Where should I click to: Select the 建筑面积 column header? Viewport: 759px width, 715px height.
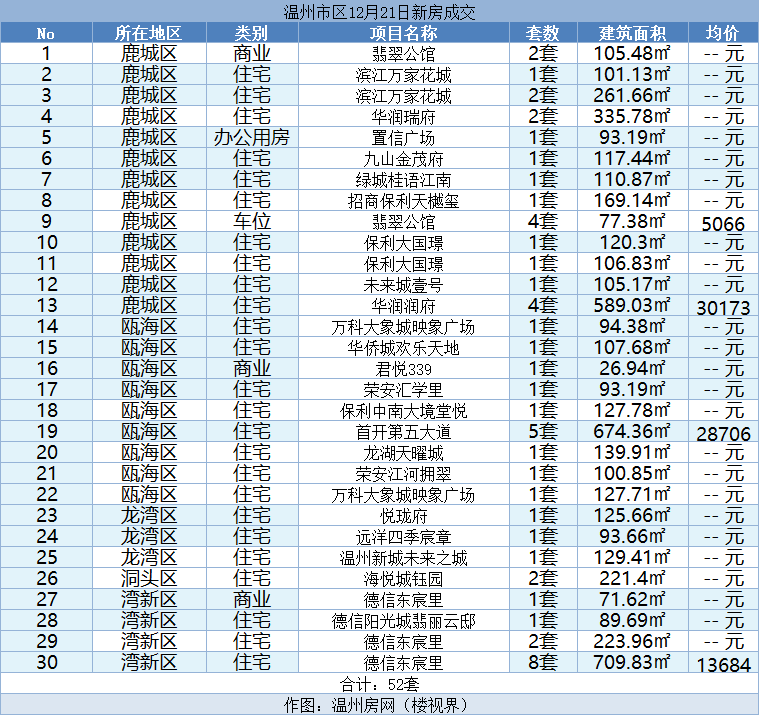coord(632,33)
